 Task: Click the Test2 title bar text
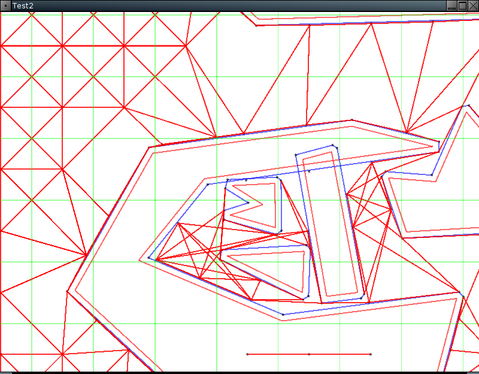coord(23,6)
